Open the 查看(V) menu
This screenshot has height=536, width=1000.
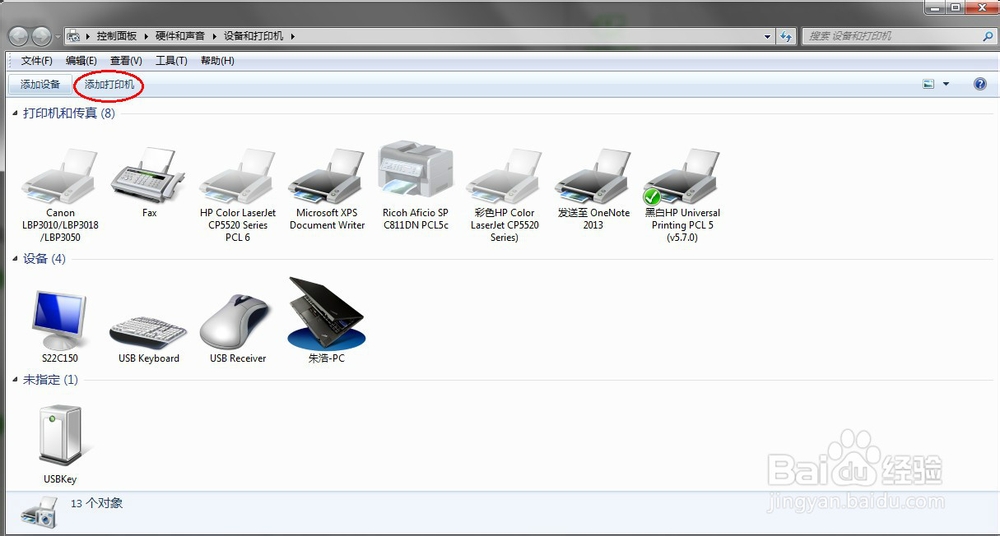126,61
